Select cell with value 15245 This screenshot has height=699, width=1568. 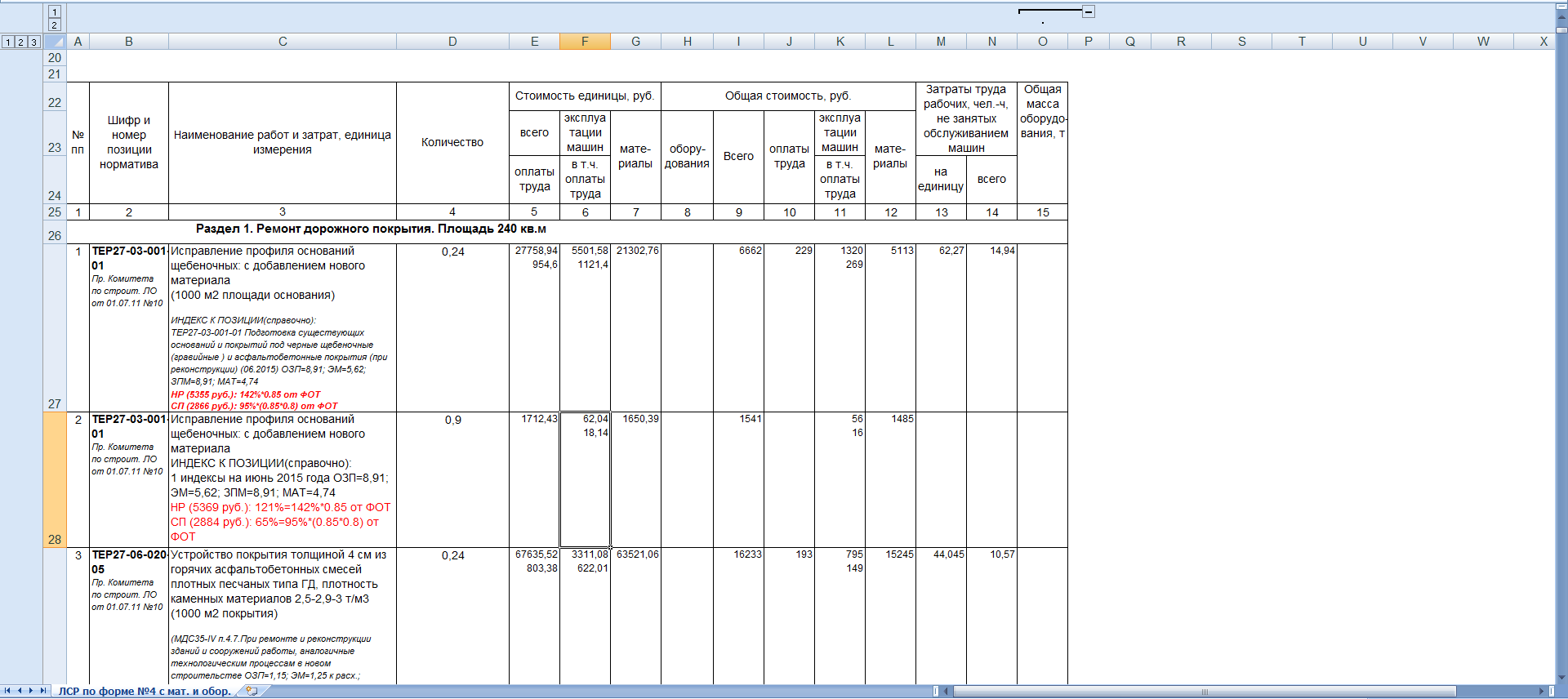coord(890,616)
